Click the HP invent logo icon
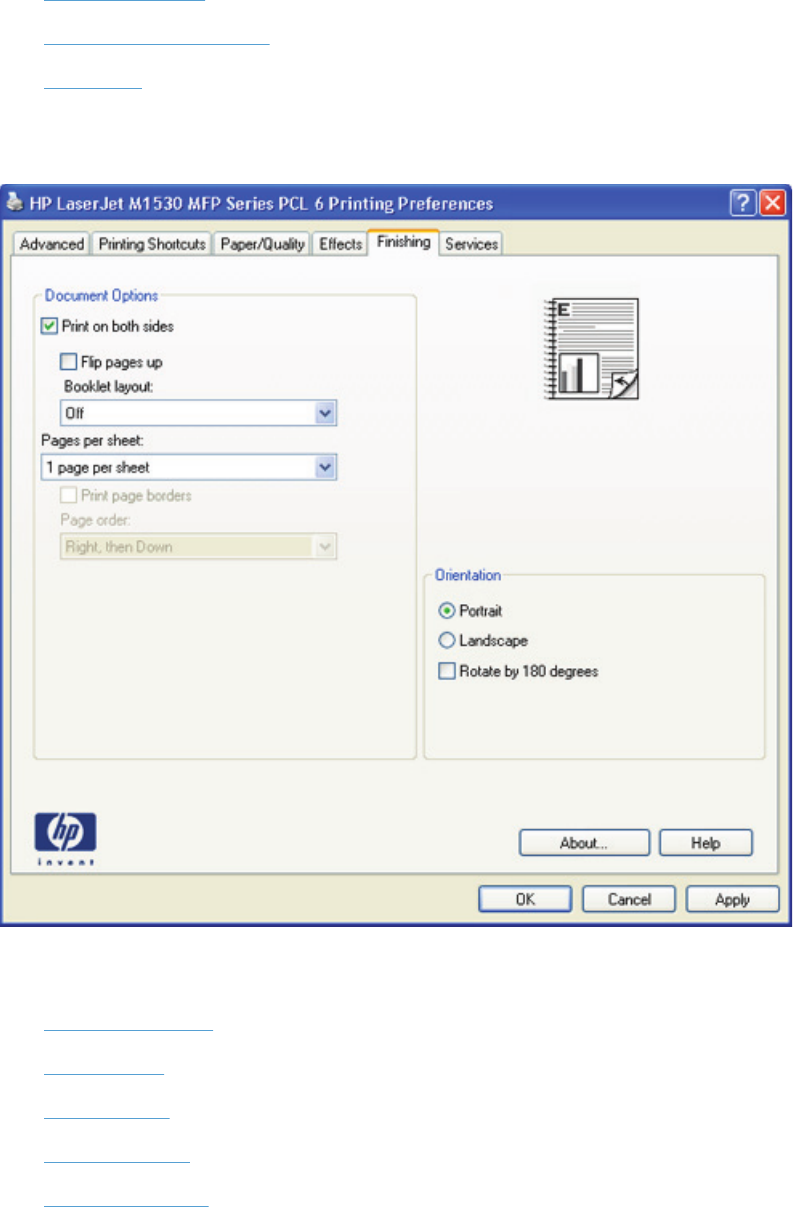 coord(66,838)
